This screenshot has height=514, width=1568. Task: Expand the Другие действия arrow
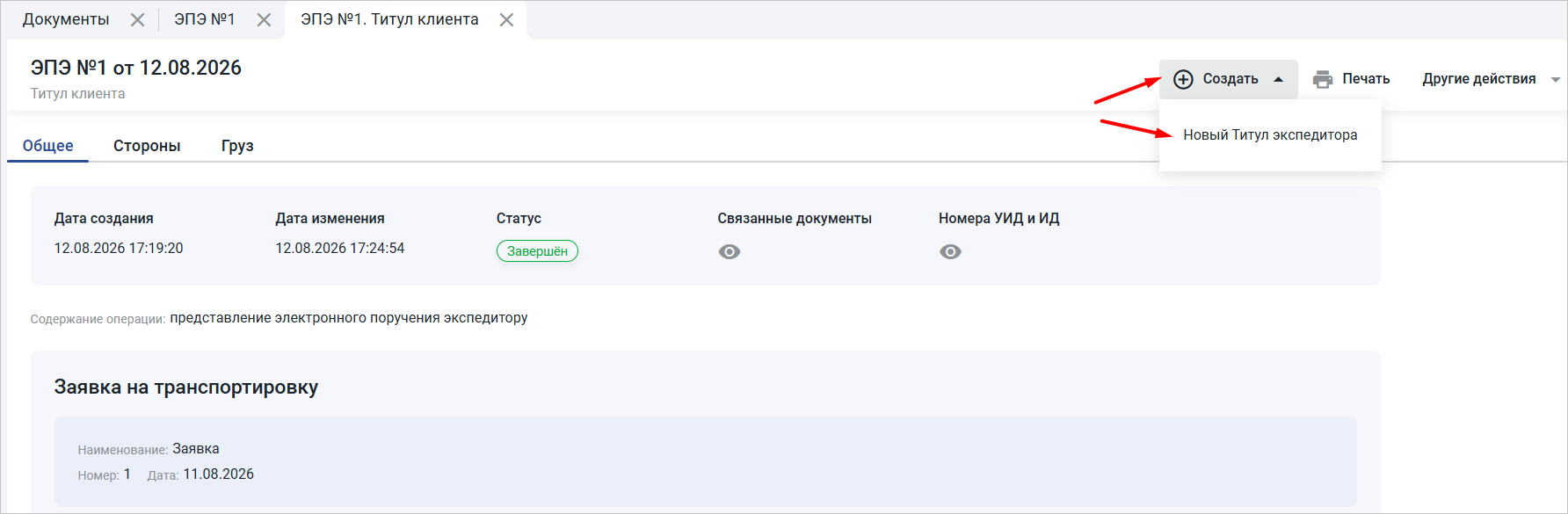click(1555, 79)
